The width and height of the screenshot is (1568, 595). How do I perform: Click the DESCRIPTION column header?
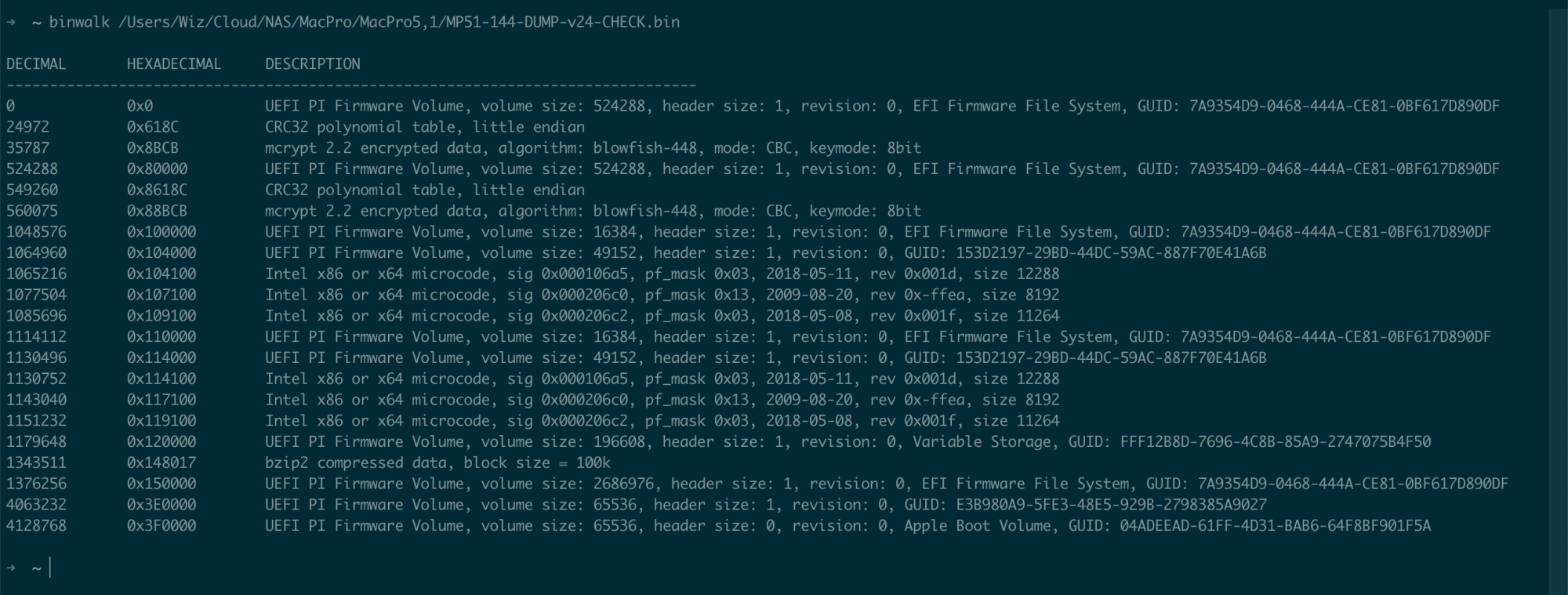[313, 64]
